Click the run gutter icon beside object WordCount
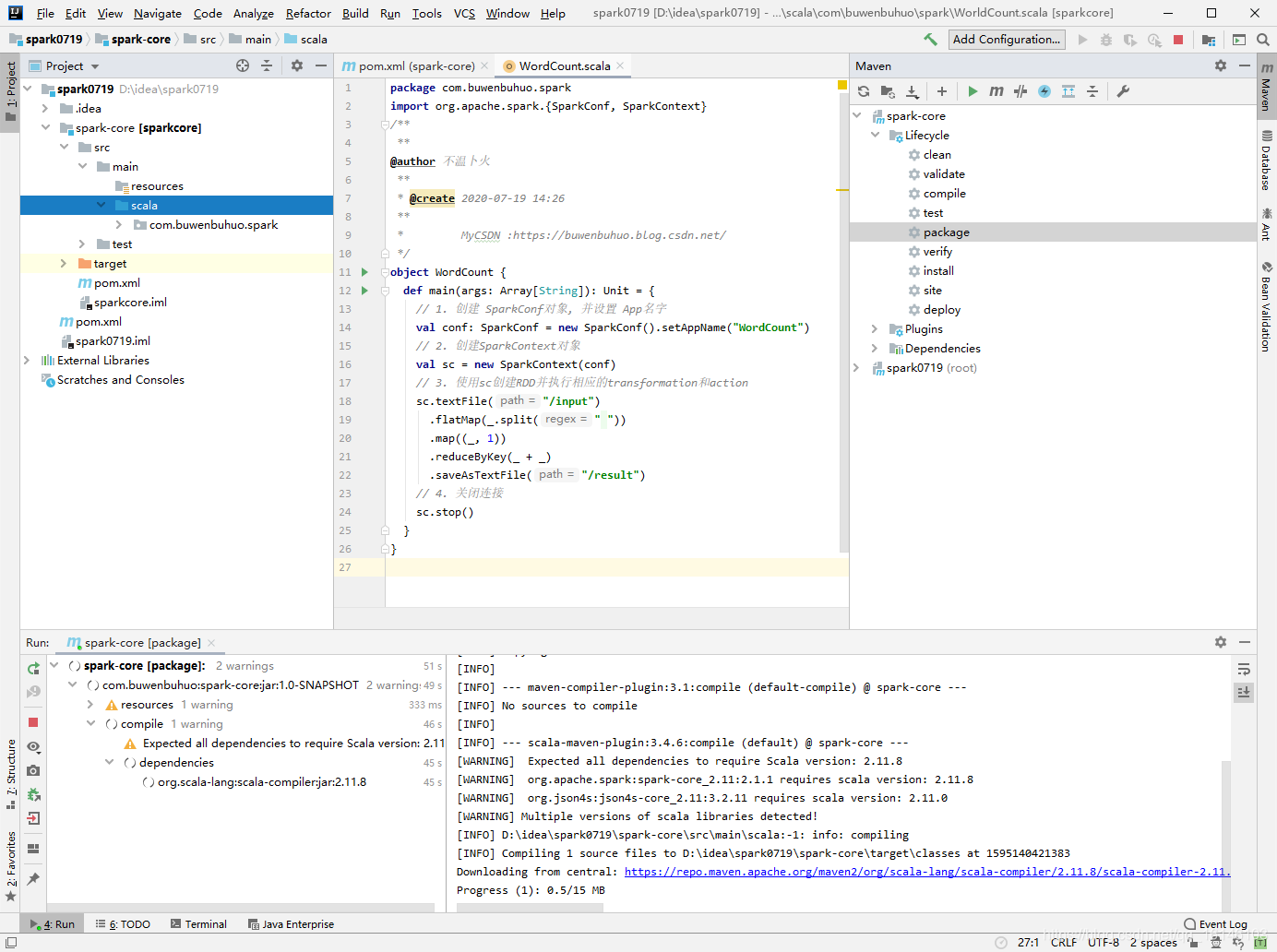Image resolution: width=1277 pixels, height=952 pixels. tap(364, 272)
